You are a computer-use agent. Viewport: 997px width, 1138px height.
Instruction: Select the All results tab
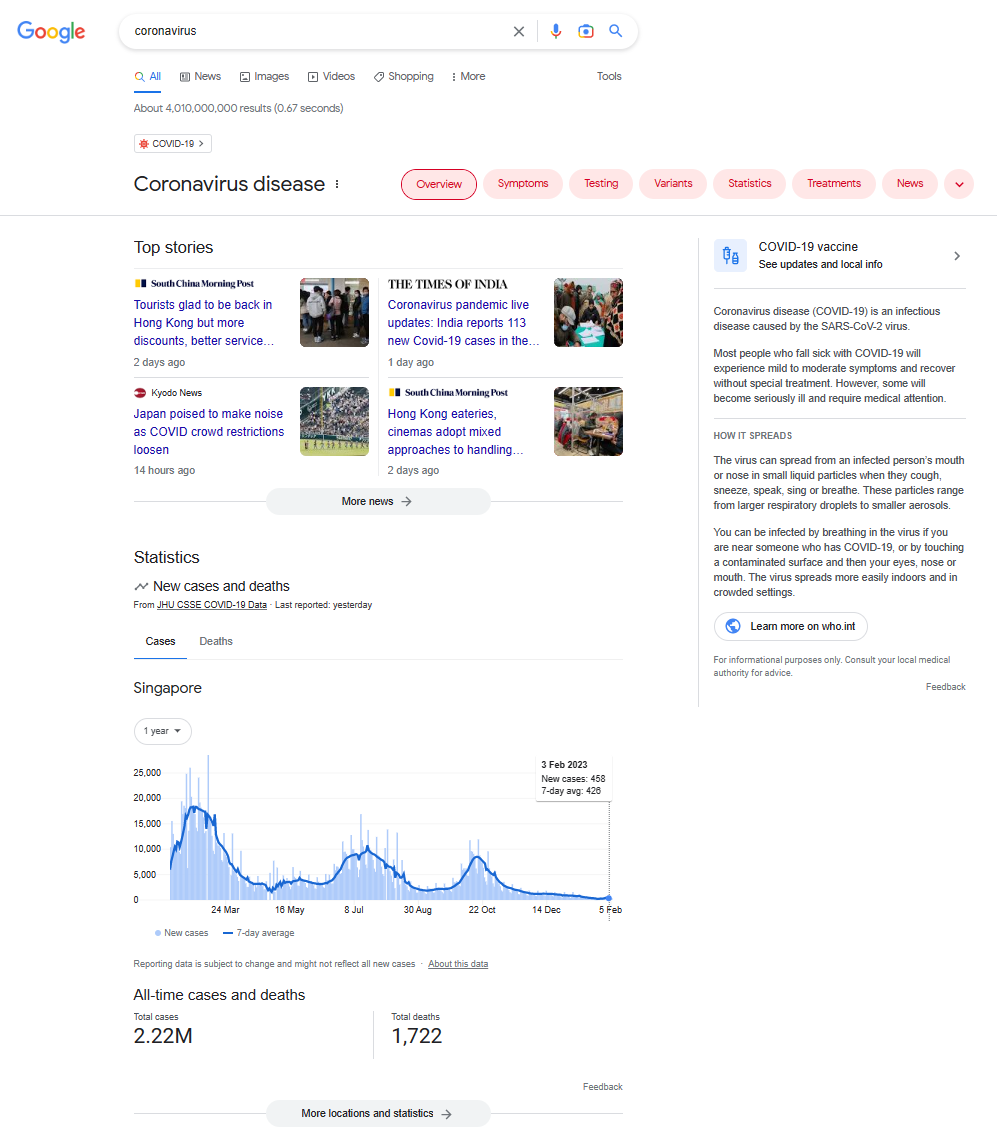pos(147,77)
